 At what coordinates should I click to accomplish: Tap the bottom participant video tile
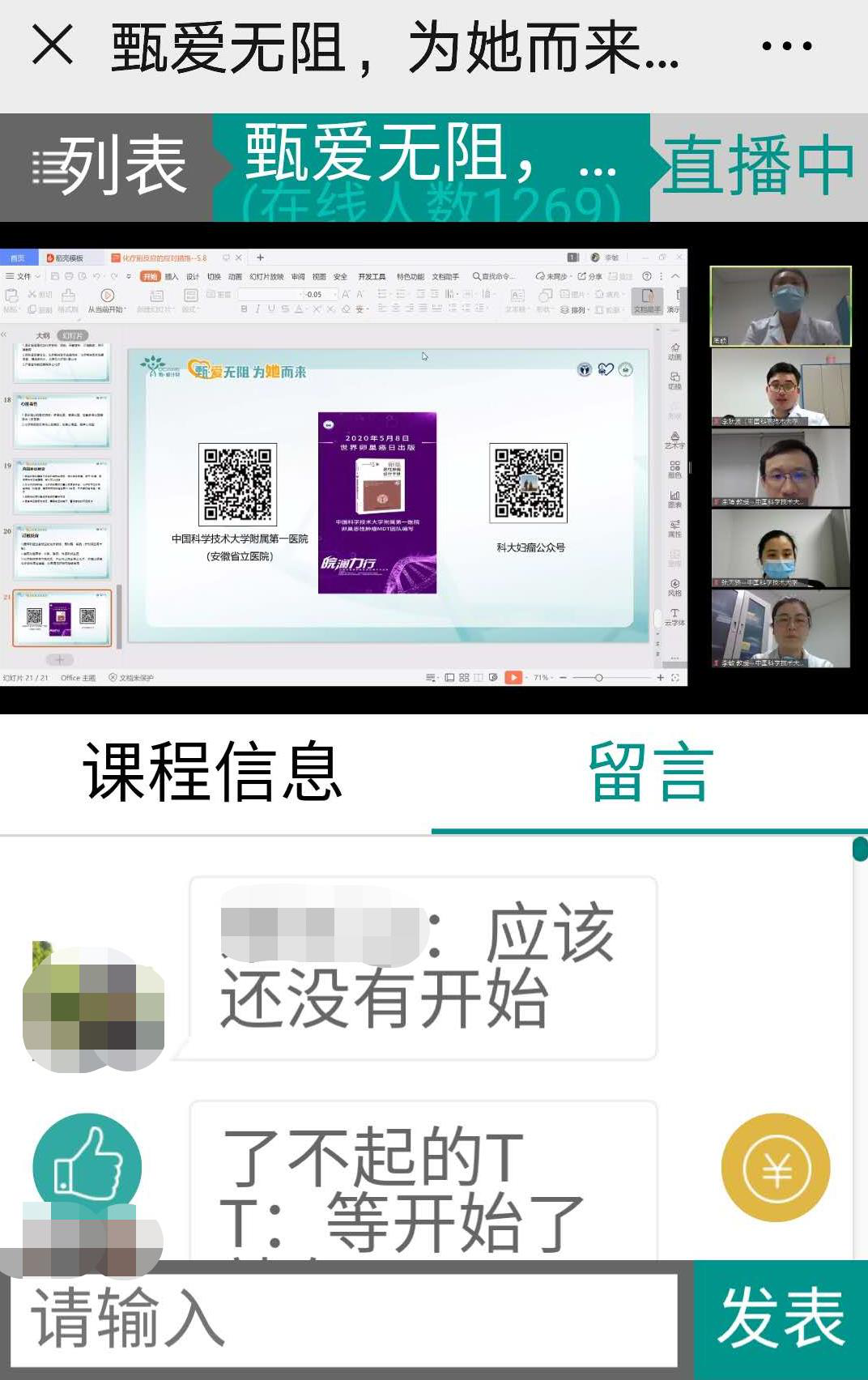tap(781, 628)
